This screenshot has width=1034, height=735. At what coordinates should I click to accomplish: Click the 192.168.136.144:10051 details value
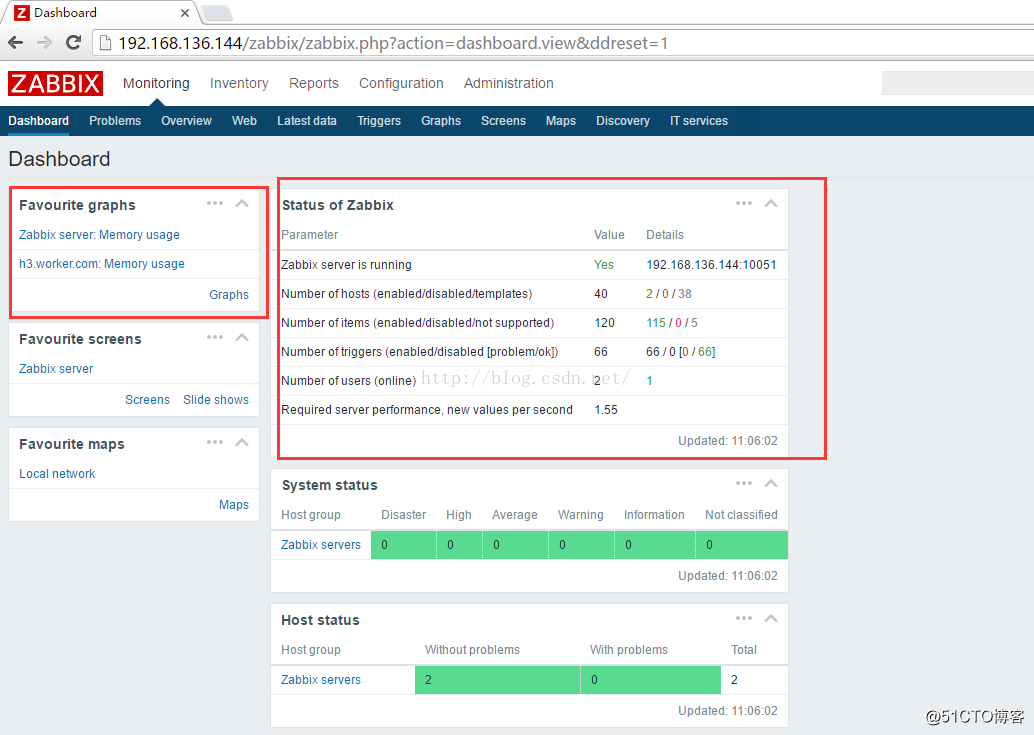711,264
